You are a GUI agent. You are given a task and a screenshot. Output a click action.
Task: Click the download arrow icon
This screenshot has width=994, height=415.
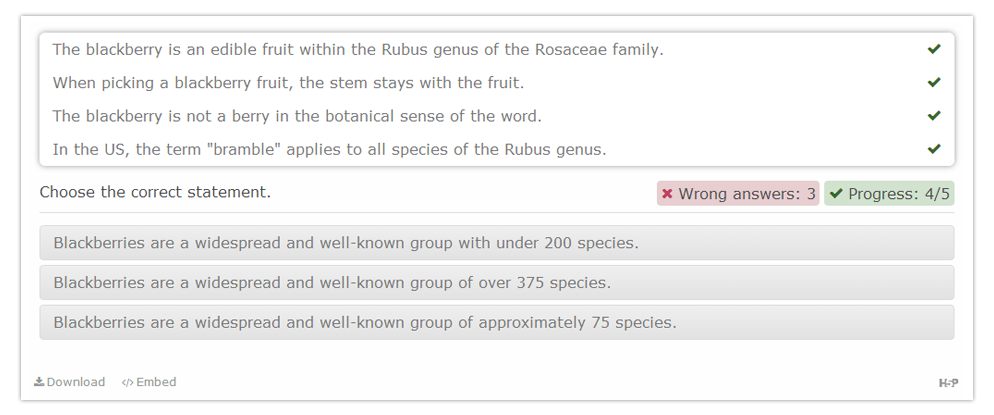coord(39,381)
